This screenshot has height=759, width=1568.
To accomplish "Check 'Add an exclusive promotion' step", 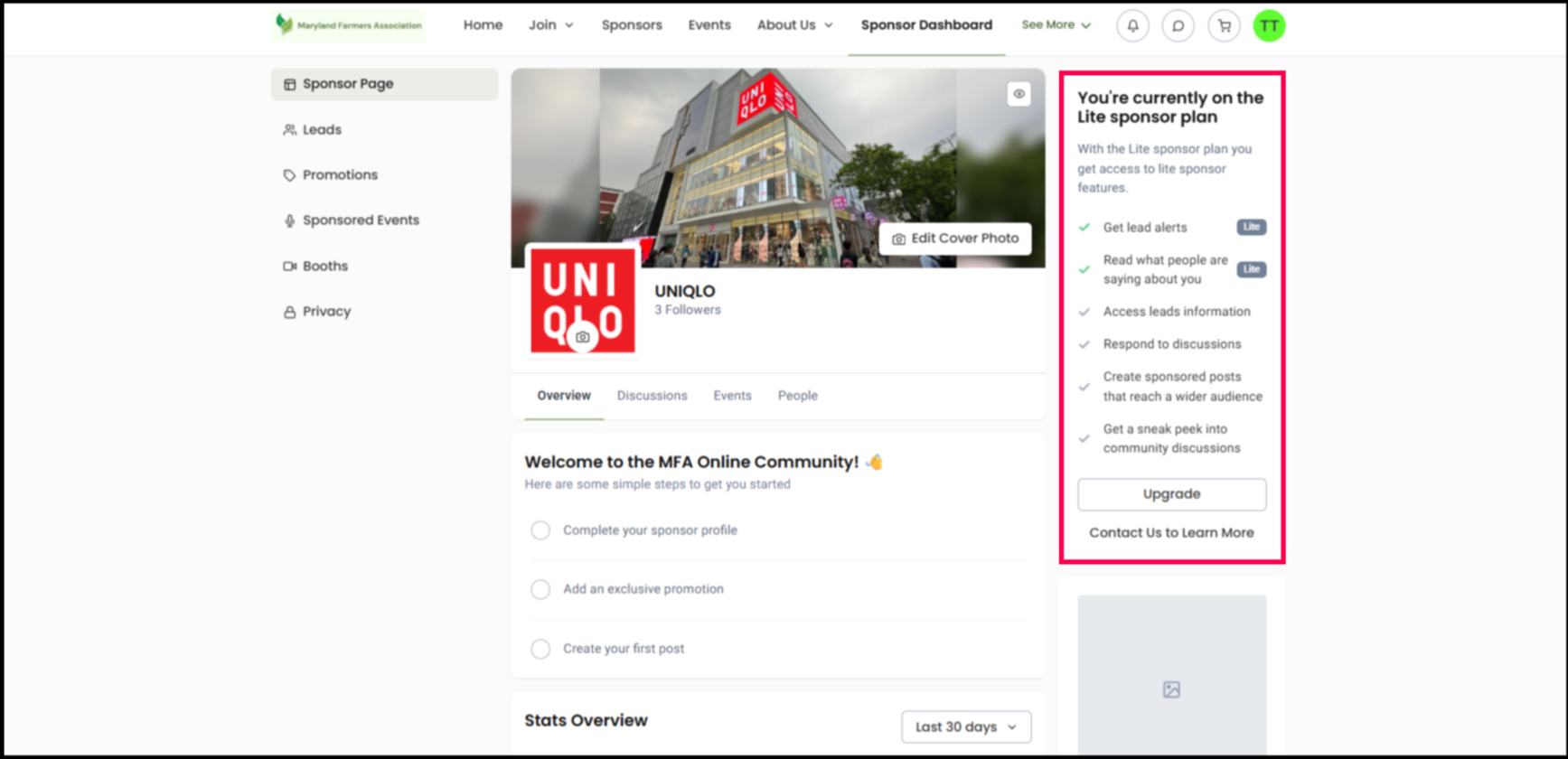I will pos(540,589).
